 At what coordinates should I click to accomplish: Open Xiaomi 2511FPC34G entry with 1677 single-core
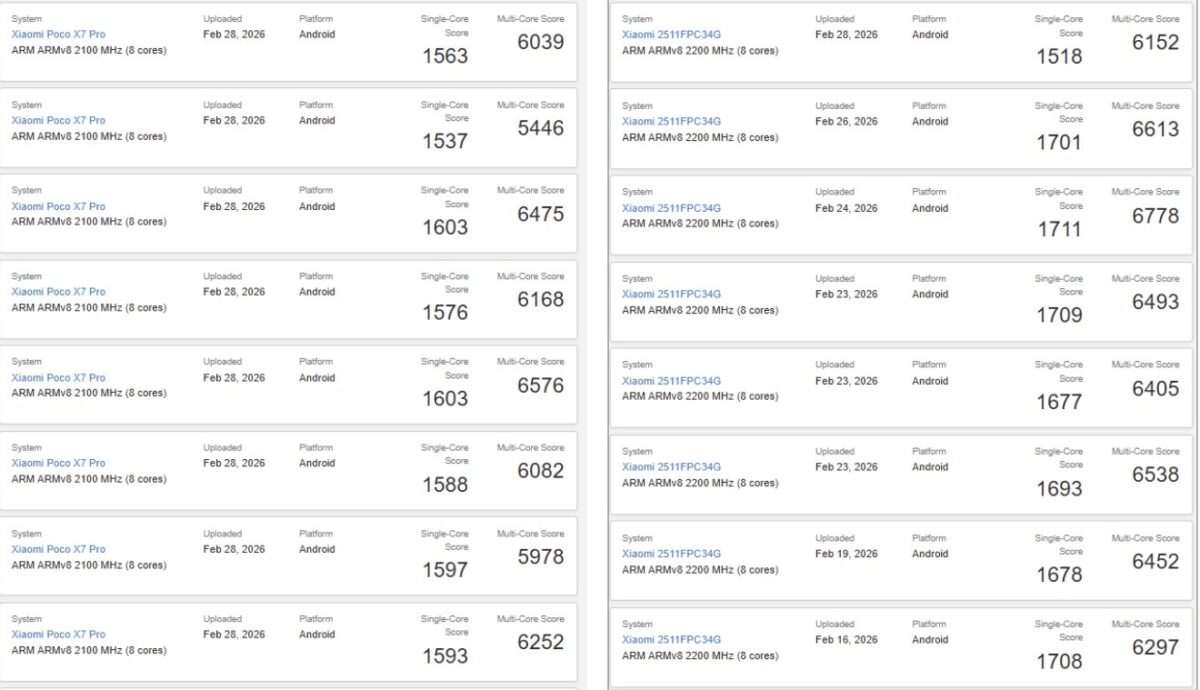tap(671, 381)
